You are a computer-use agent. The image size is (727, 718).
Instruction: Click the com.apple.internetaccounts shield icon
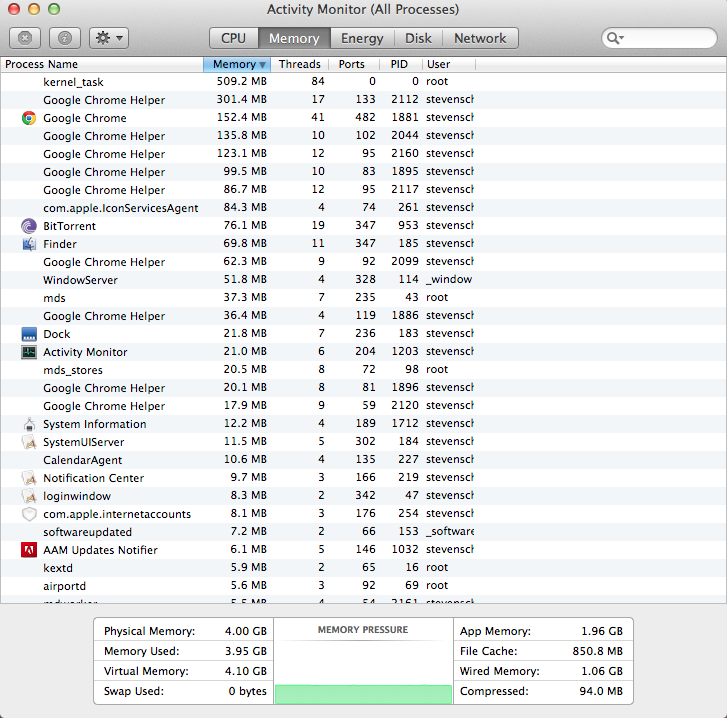click(29, 514)
